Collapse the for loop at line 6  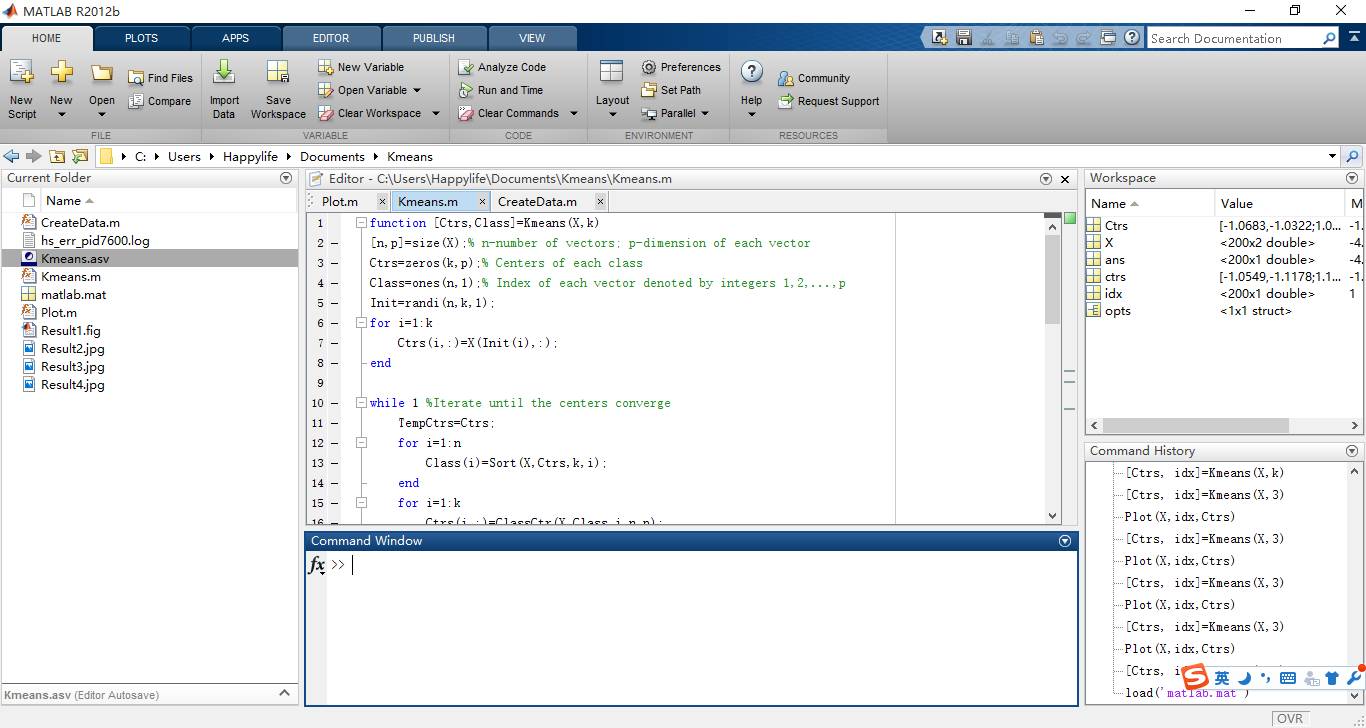coord(361,323)
